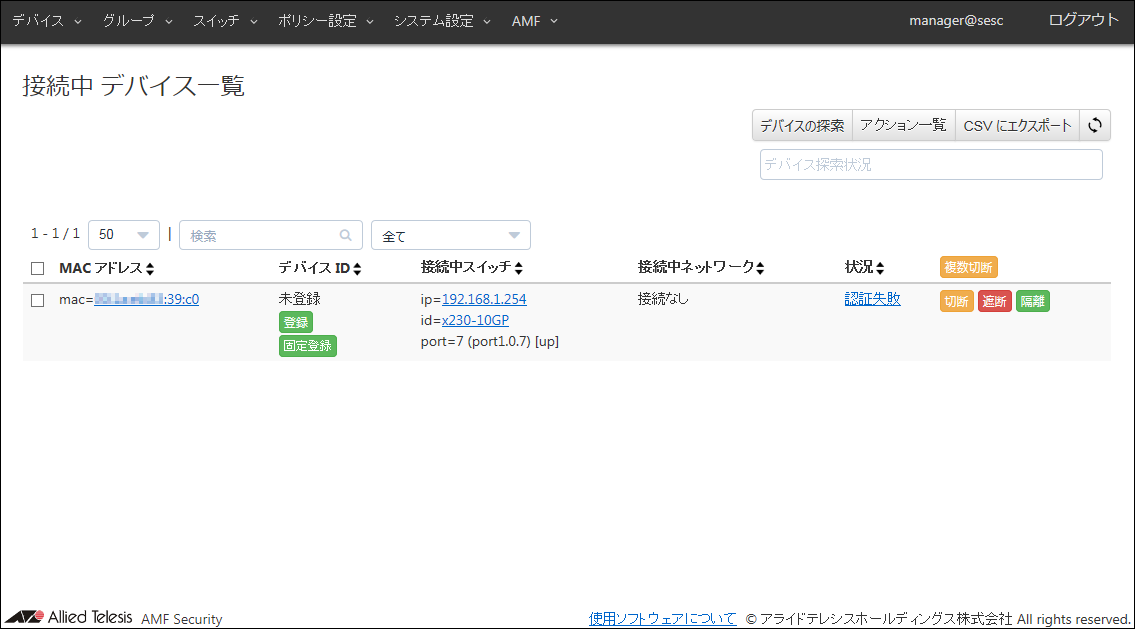Export the list via CSV にエクスポート
The width and height of the screenshot is (1135, 629).
[x=1017, y=125]
